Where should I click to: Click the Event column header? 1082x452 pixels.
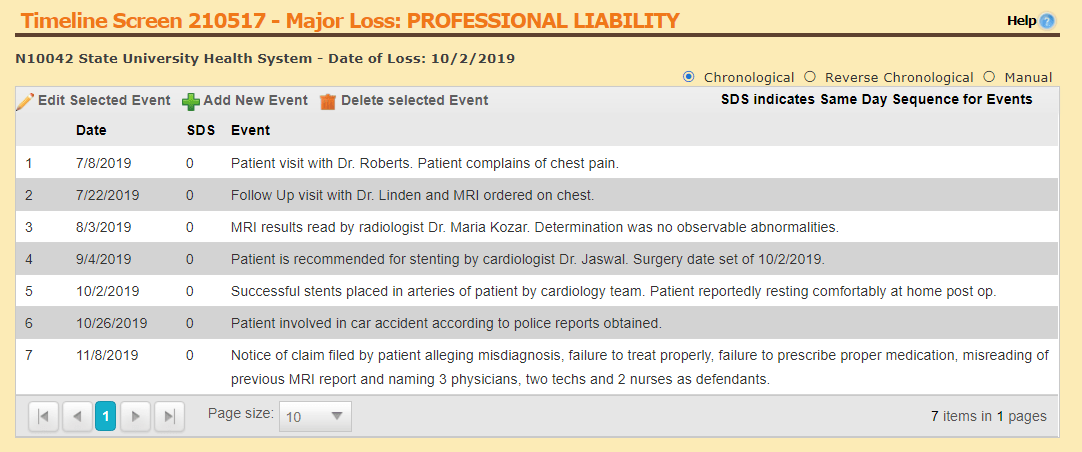tap(250, 130)
